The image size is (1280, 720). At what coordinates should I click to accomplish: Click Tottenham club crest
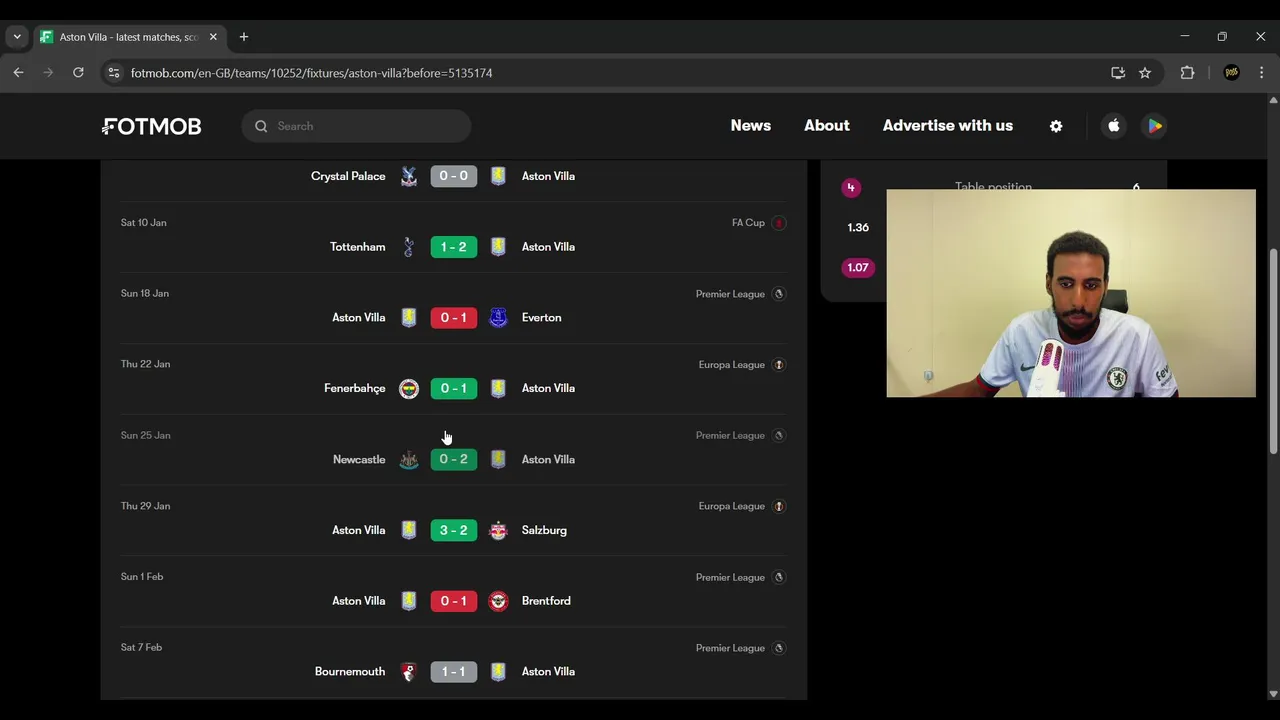coord(409,247)
